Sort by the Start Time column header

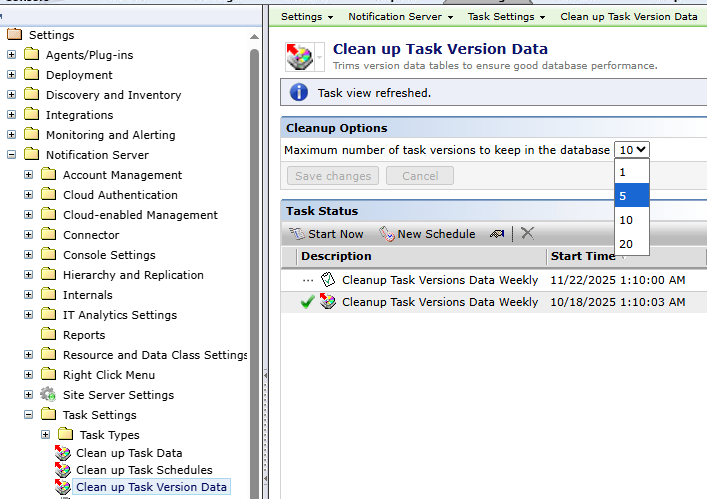[583, 256]
